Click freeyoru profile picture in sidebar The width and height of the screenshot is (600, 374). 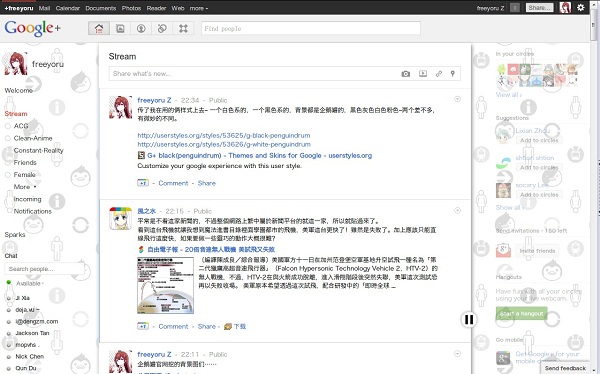(x=15, y=64)
